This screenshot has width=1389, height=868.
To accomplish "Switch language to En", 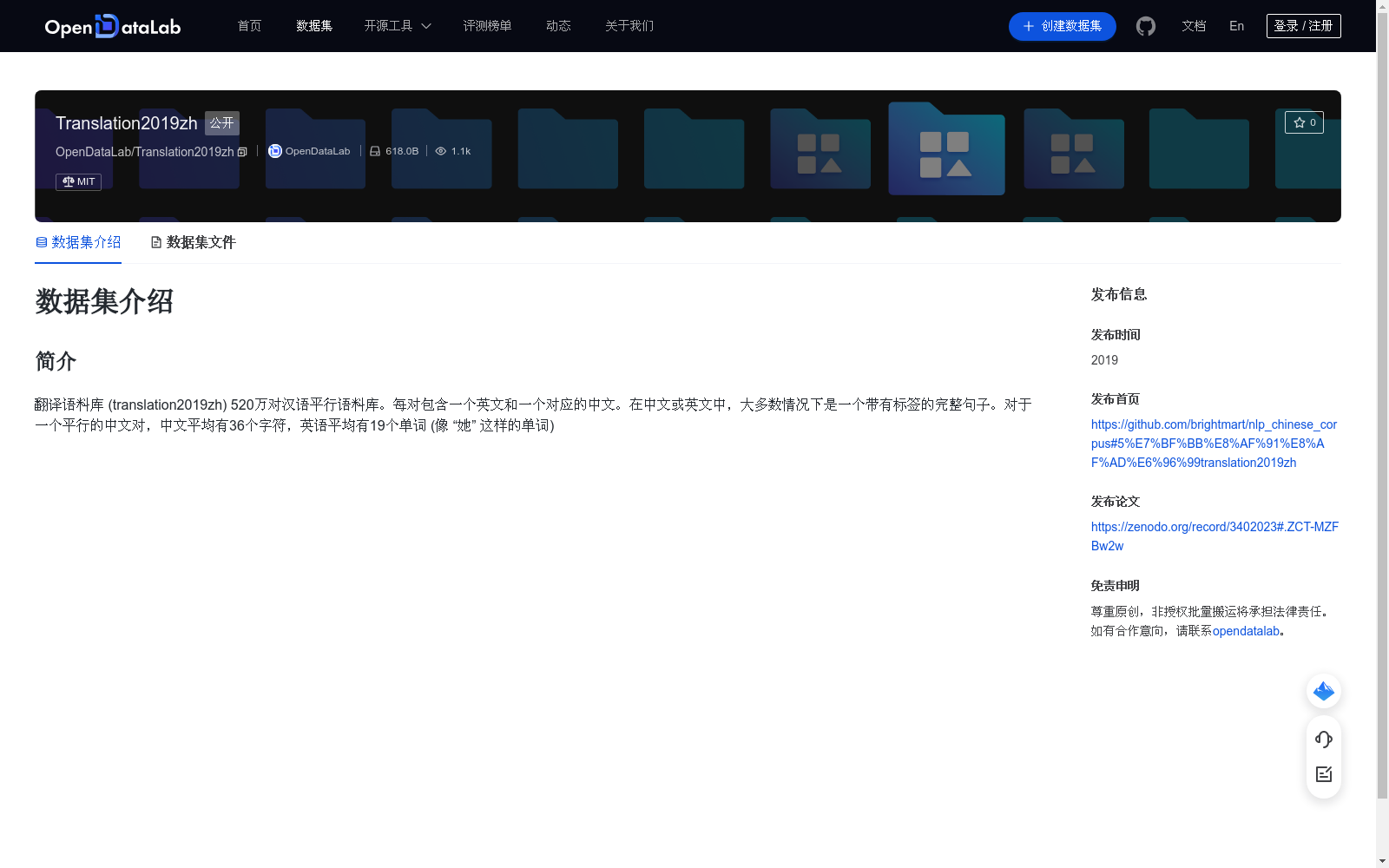I will point(1236,26).
